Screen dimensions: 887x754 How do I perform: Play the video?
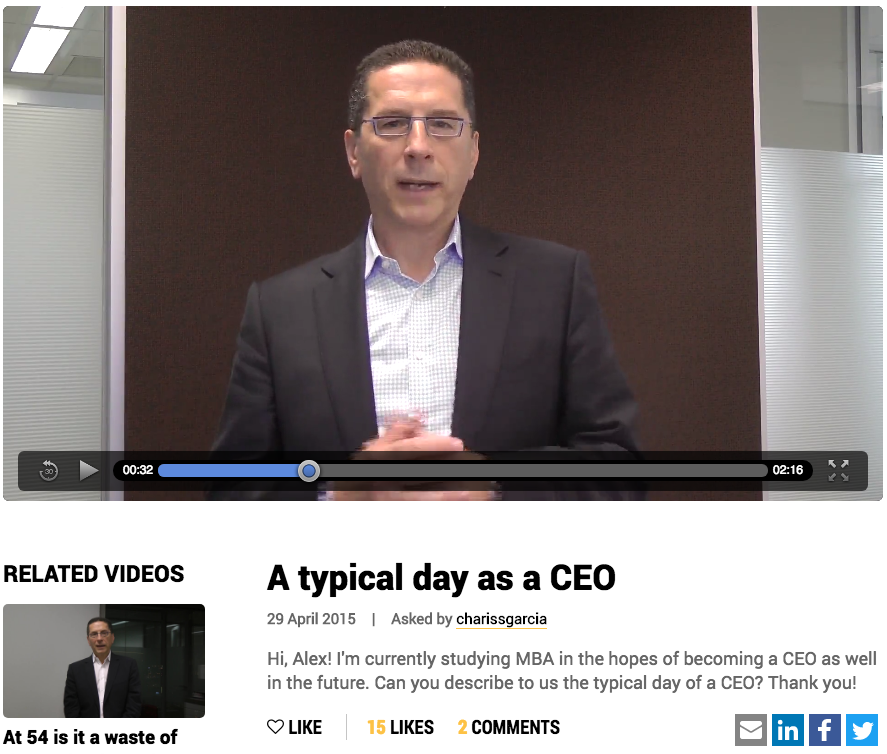88,470
